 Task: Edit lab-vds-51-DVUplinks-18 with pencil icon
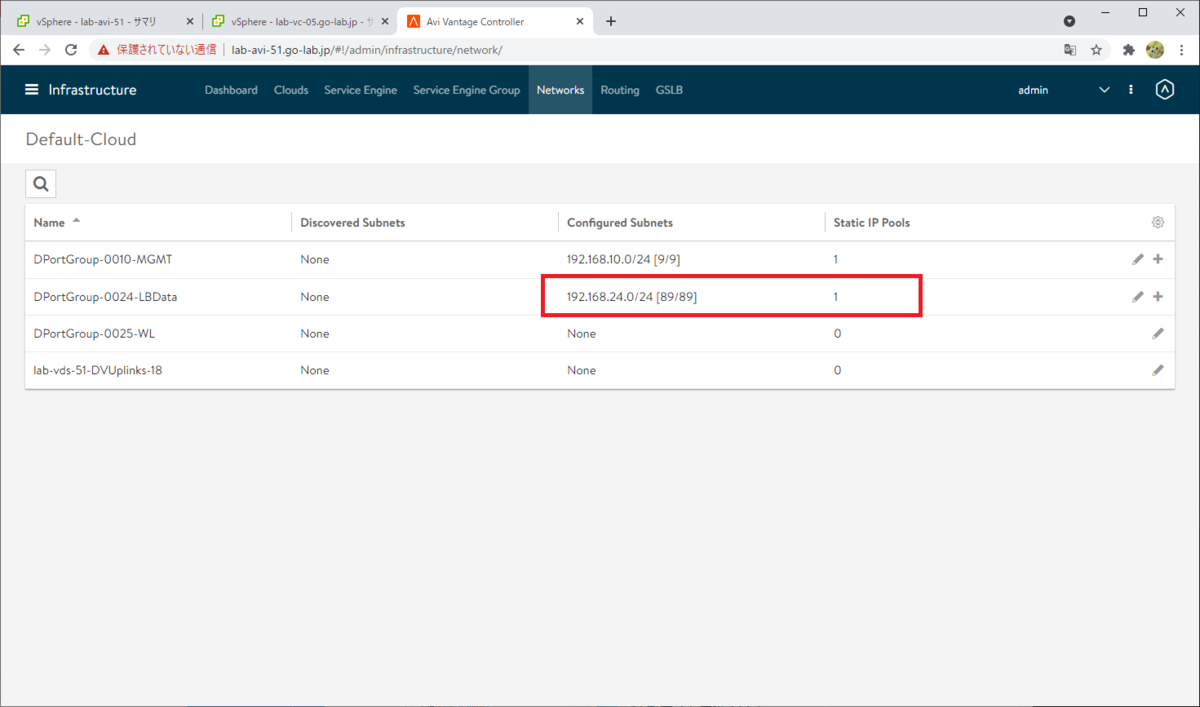coord(1158,370)
